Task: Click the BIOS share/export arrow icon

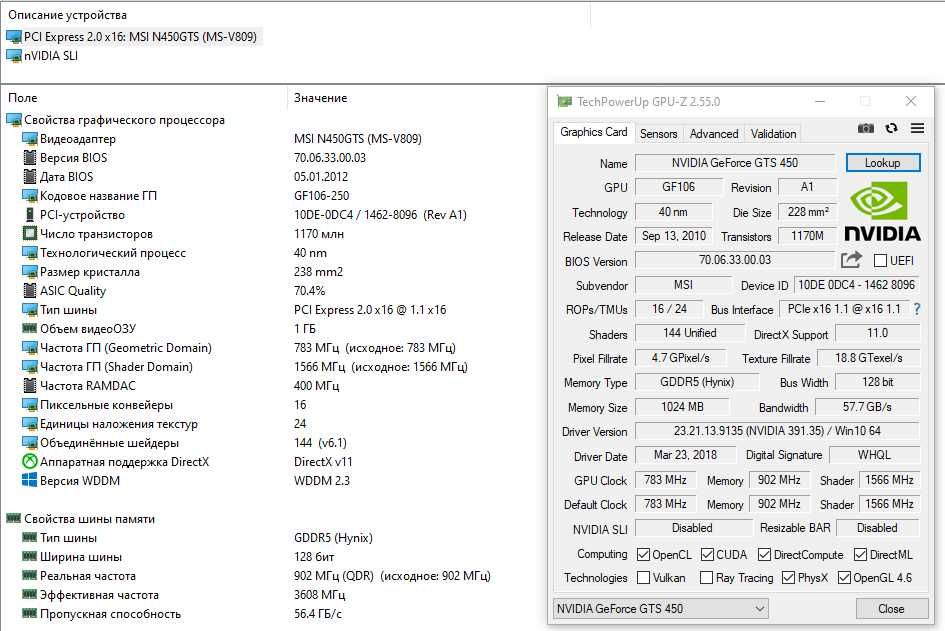Action: click(x=851, y=260)
